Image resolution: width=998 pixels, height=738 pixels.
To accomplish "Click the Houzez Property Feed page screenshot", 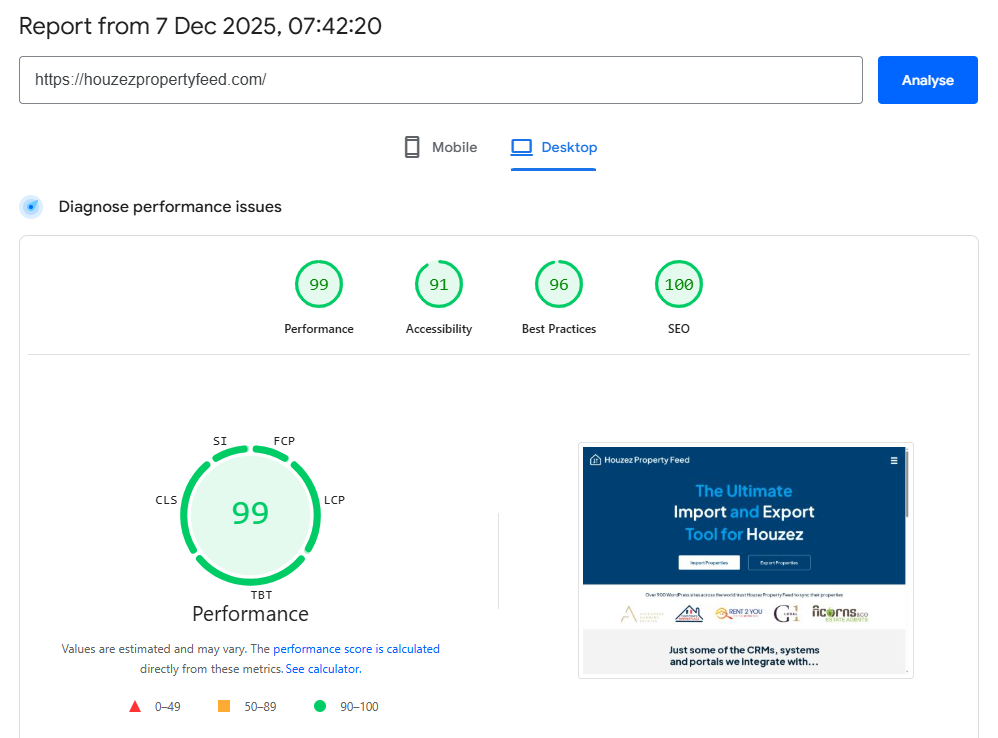I will click(745, 560).
